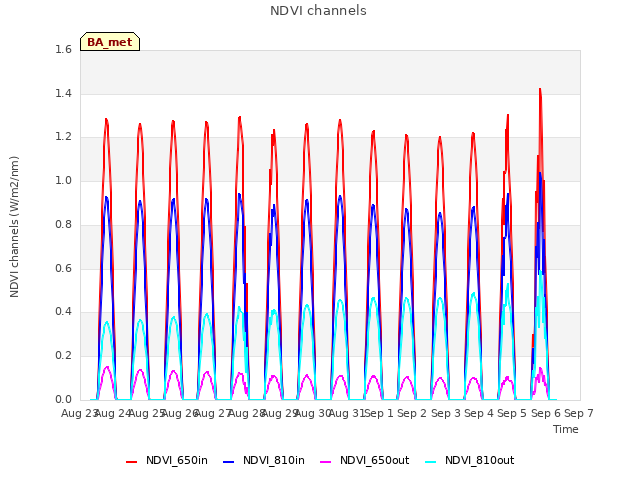Click the Sep 2 date tick label
Viewport: 640px width, 480px height.
click(x=412, y=413)
